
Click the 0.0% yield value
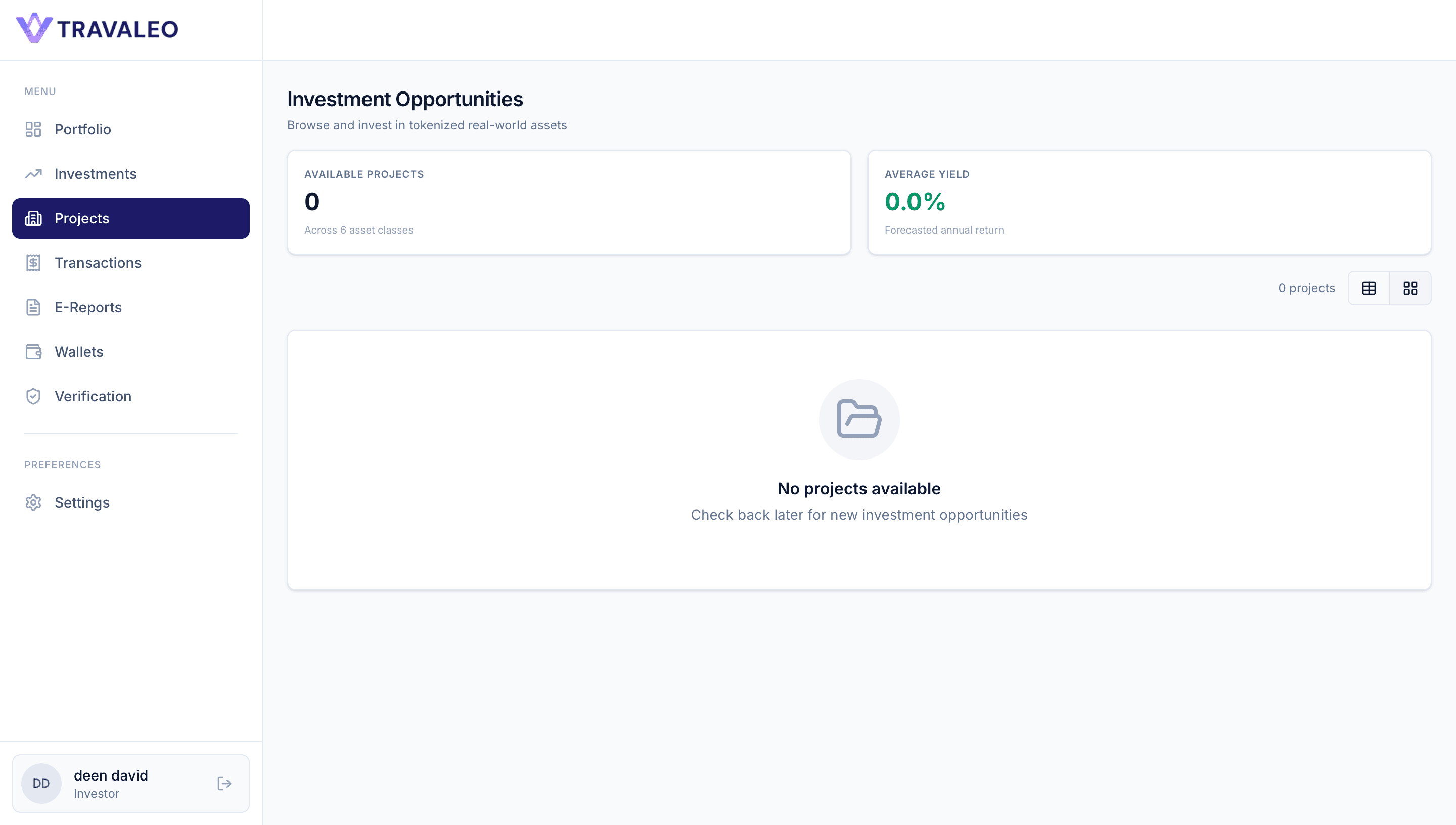pyautogui.click(x=915, y=202)
